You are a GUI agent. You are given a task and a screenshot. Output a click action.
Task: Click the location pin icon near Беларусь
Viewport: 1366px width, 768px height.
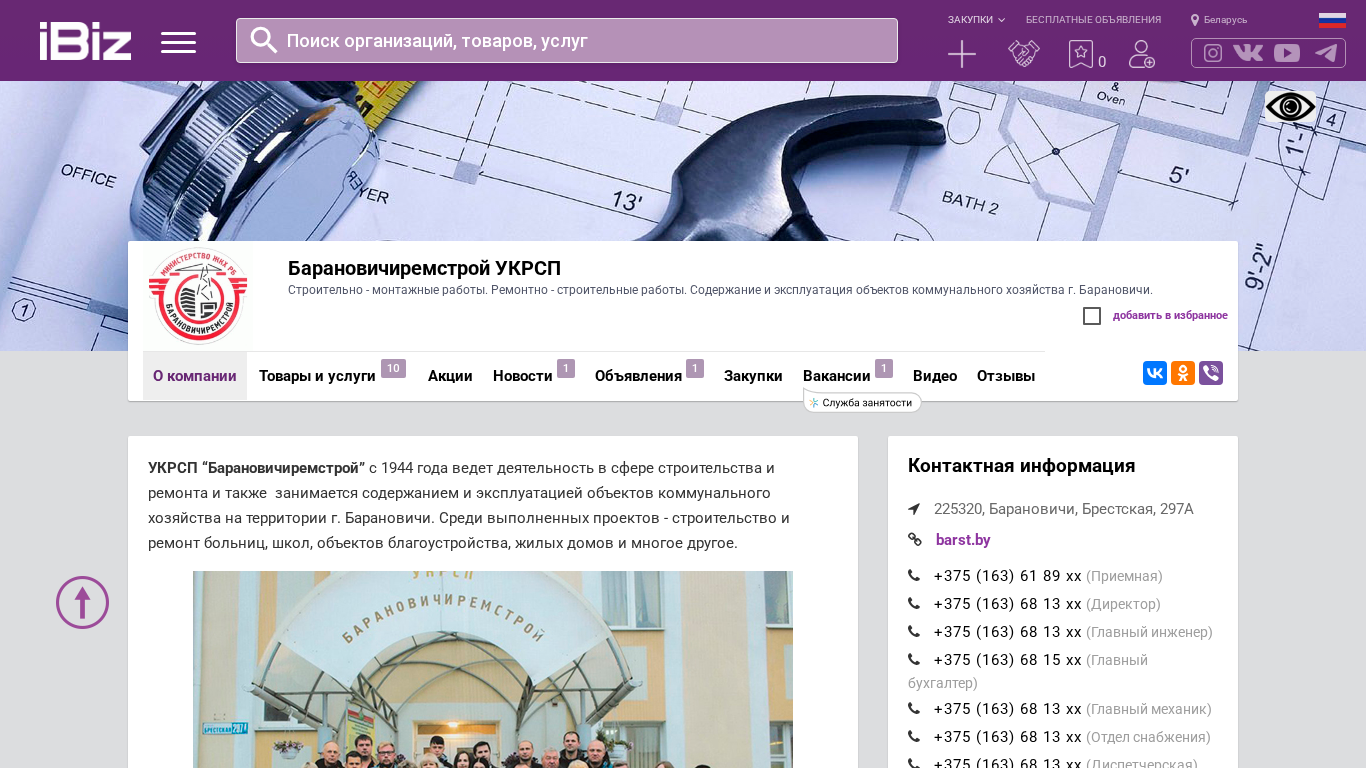coord(1195,20)
